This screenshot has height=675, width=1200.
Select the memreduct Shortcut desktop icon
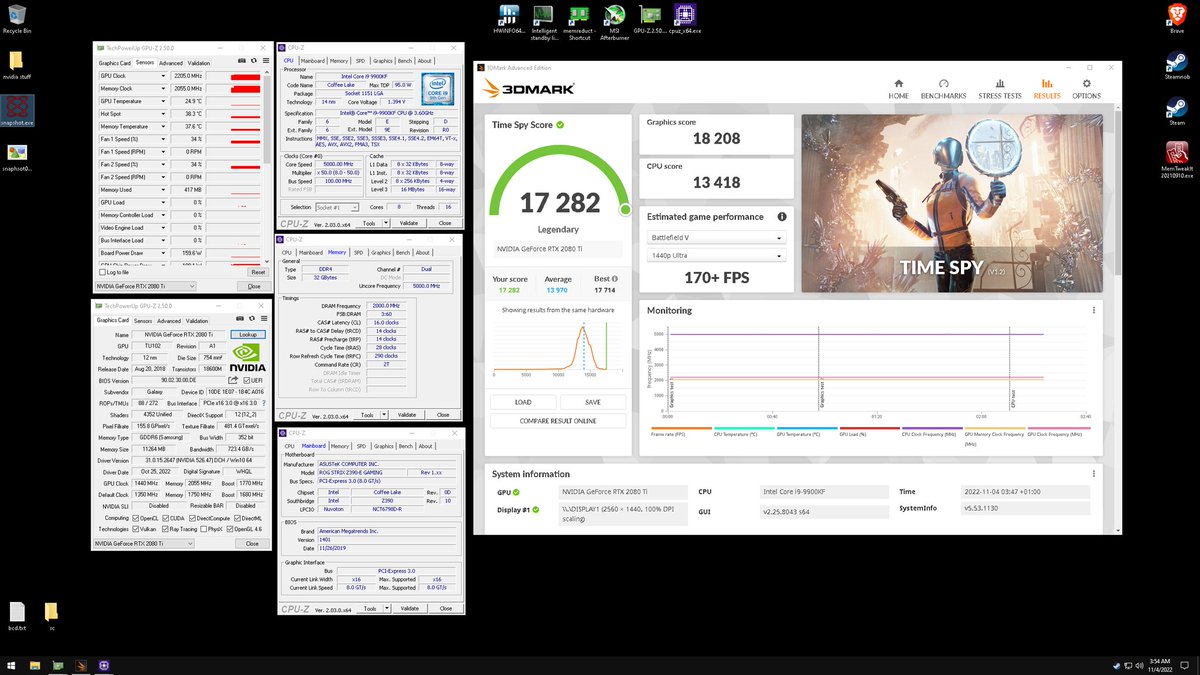click(x=579, y=22)
